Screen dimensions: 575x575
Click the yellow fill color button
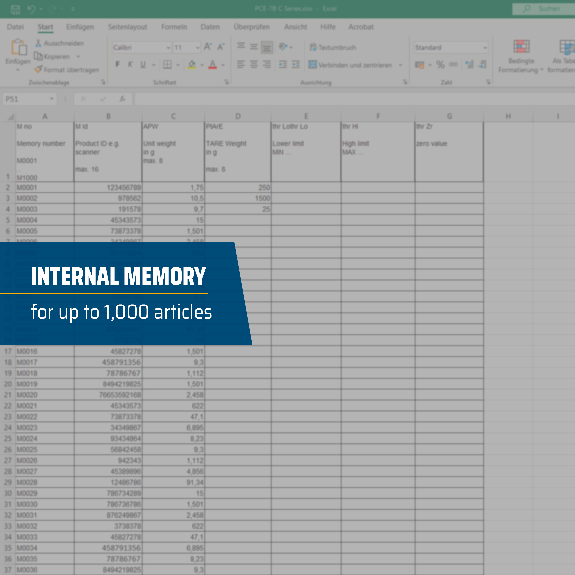click(191, 65)
